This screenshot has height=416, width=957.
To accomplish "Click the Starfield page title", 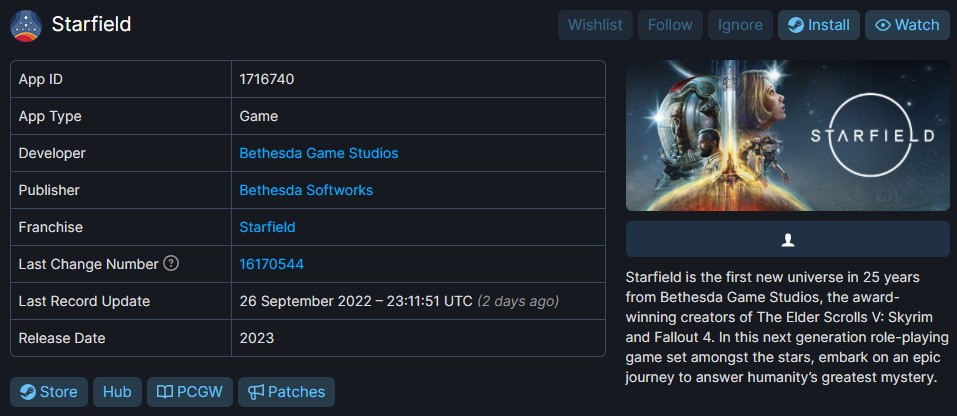I will pos(91,24).
